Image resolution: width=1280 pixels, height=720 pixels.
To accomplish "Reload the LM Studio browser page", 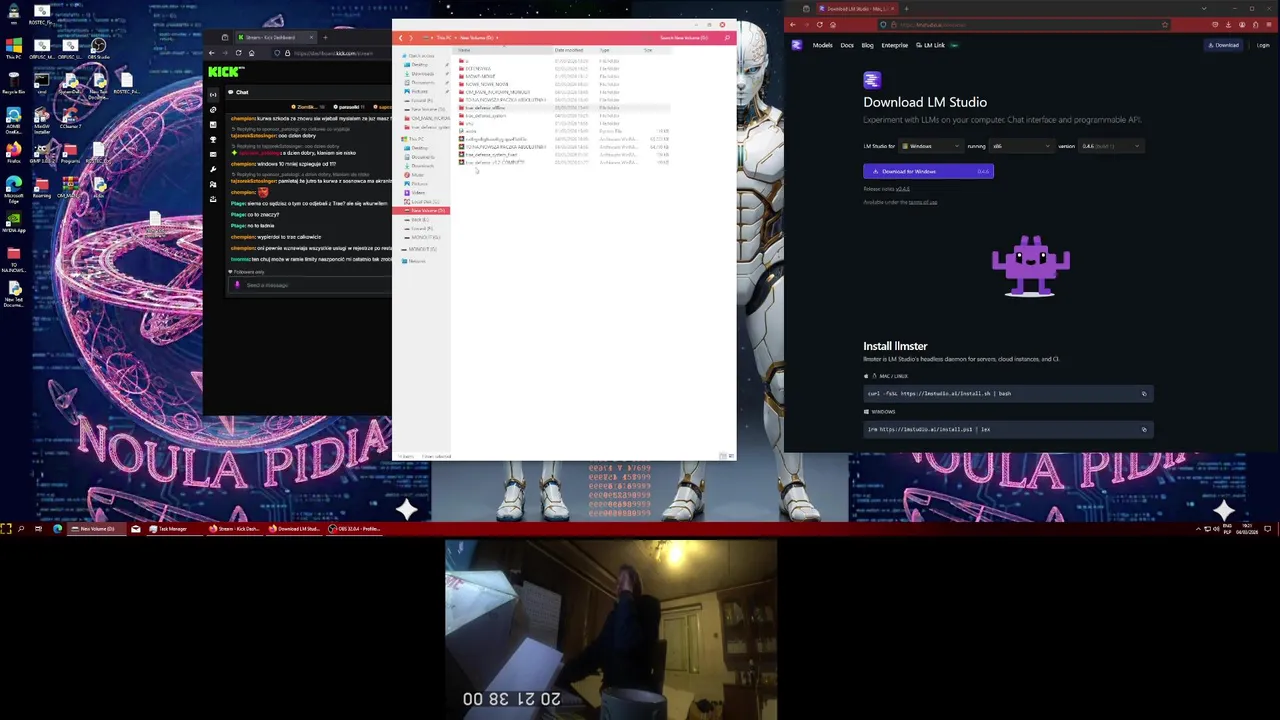I will point(819,25).
